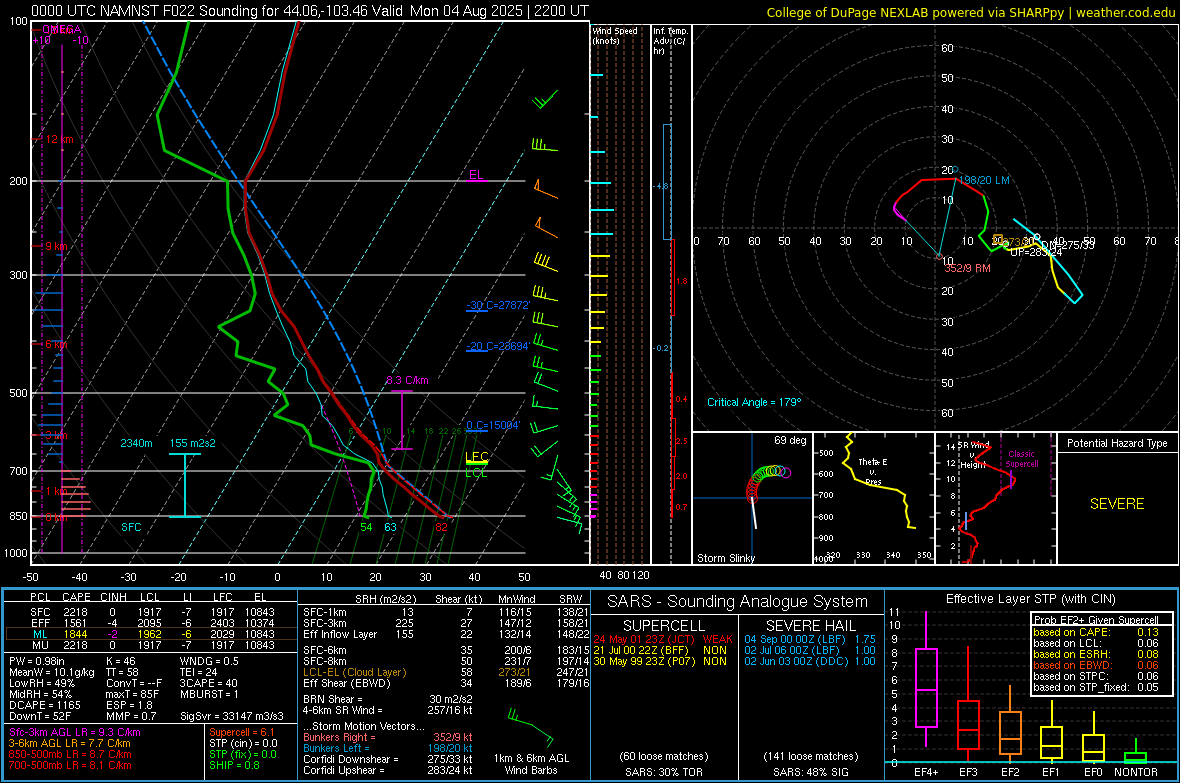Screen dimensions: 1180x783
Task: Click the PW = 0.98in value
Action: [x=37, y=661]
